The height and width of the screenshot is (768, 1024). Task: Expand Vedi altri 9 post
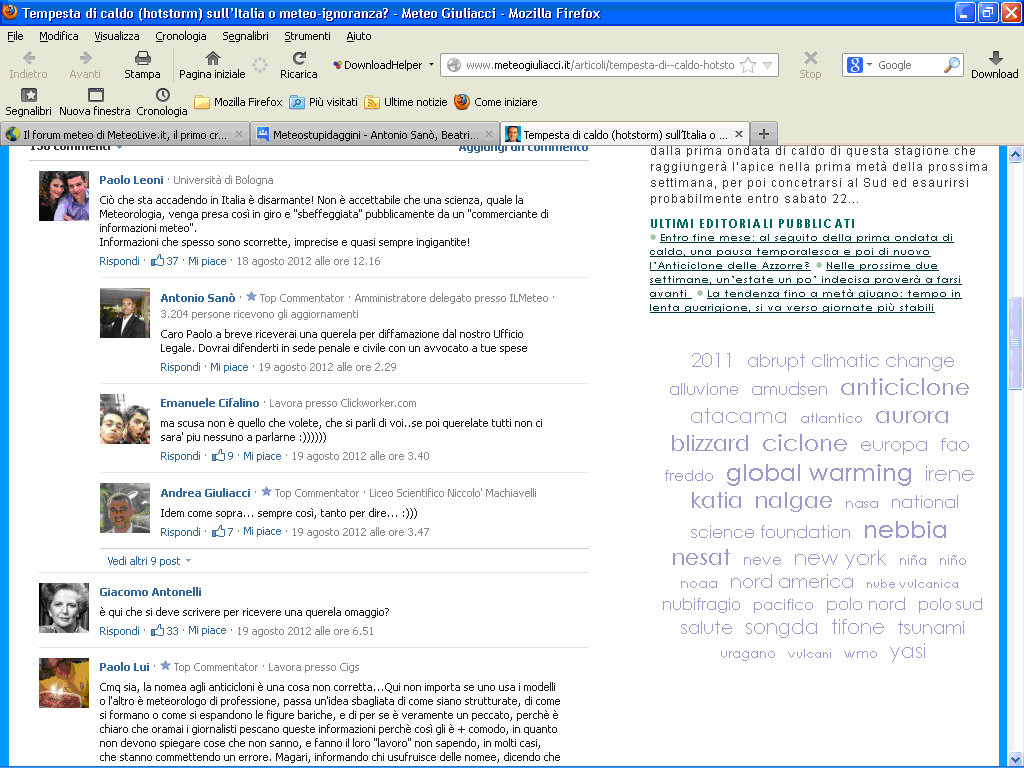tap(149, 561)
